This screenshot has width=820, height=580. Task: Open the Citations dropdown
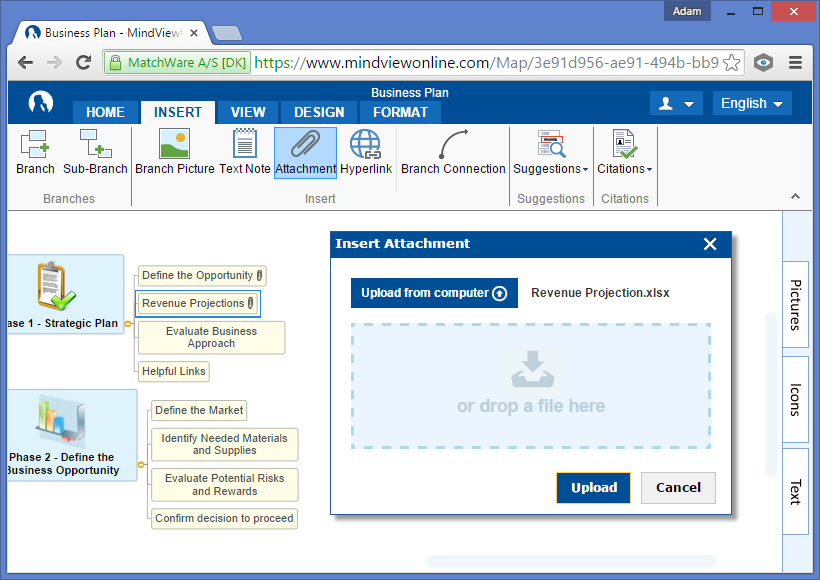(x=624, y=152)
